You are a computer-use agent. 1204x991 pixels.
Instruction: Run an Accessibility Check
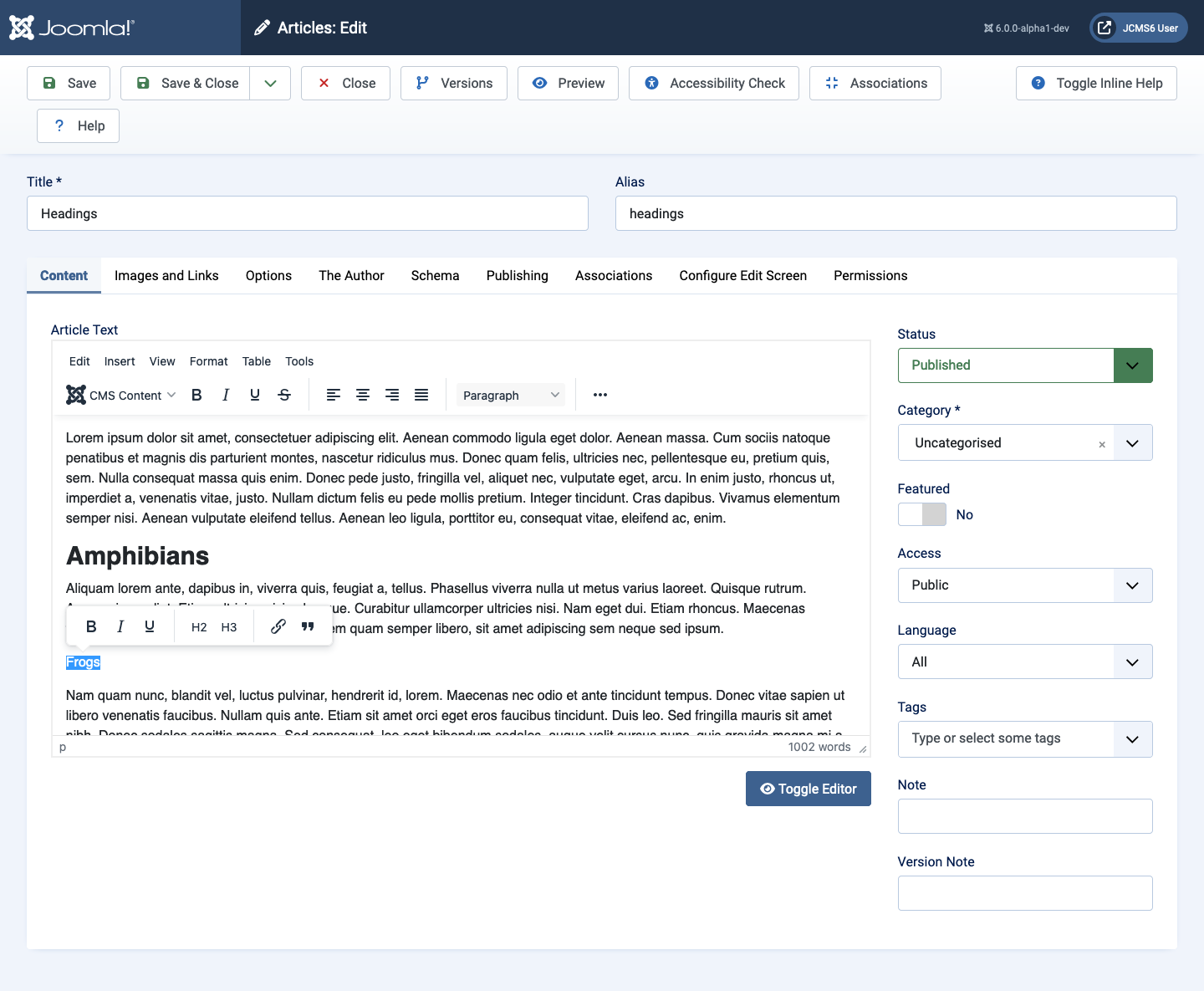pos(713,83)
